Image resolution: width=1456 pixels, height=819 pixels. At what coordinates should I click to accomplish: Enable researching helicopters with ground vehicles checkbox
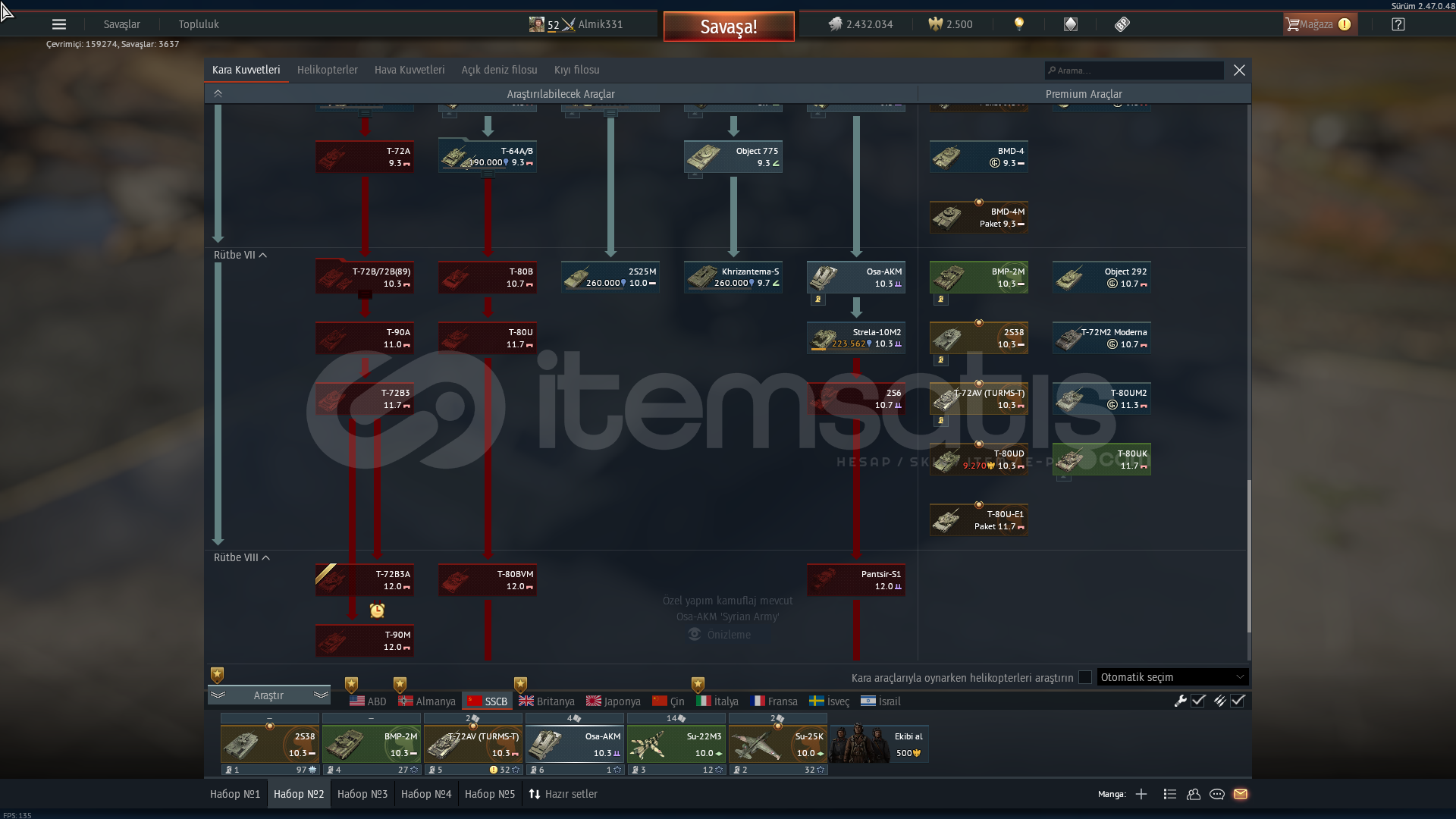tap(1085, 677)
